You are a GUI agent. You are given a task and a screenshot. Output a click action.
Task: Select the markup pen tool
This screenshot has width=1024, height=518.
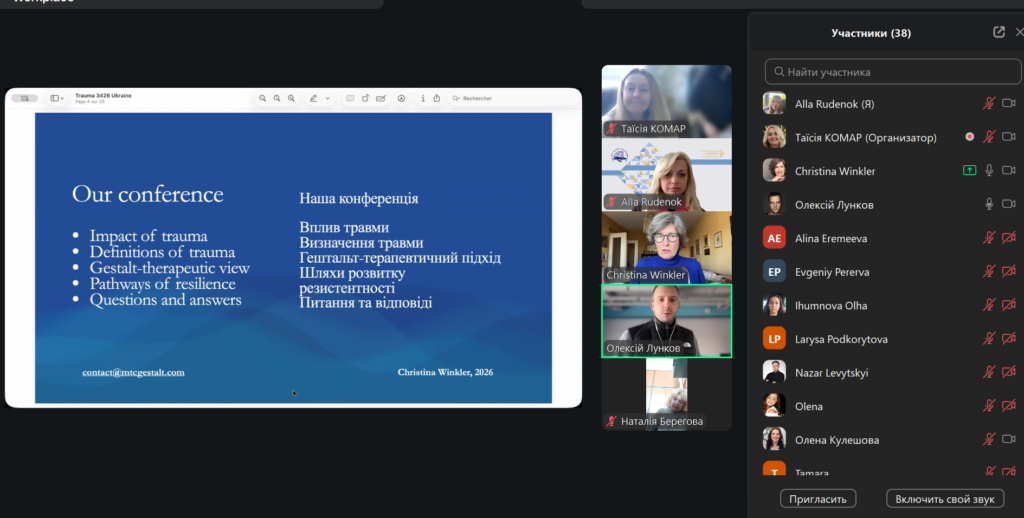pyautogui.click(x=314, y=98)
